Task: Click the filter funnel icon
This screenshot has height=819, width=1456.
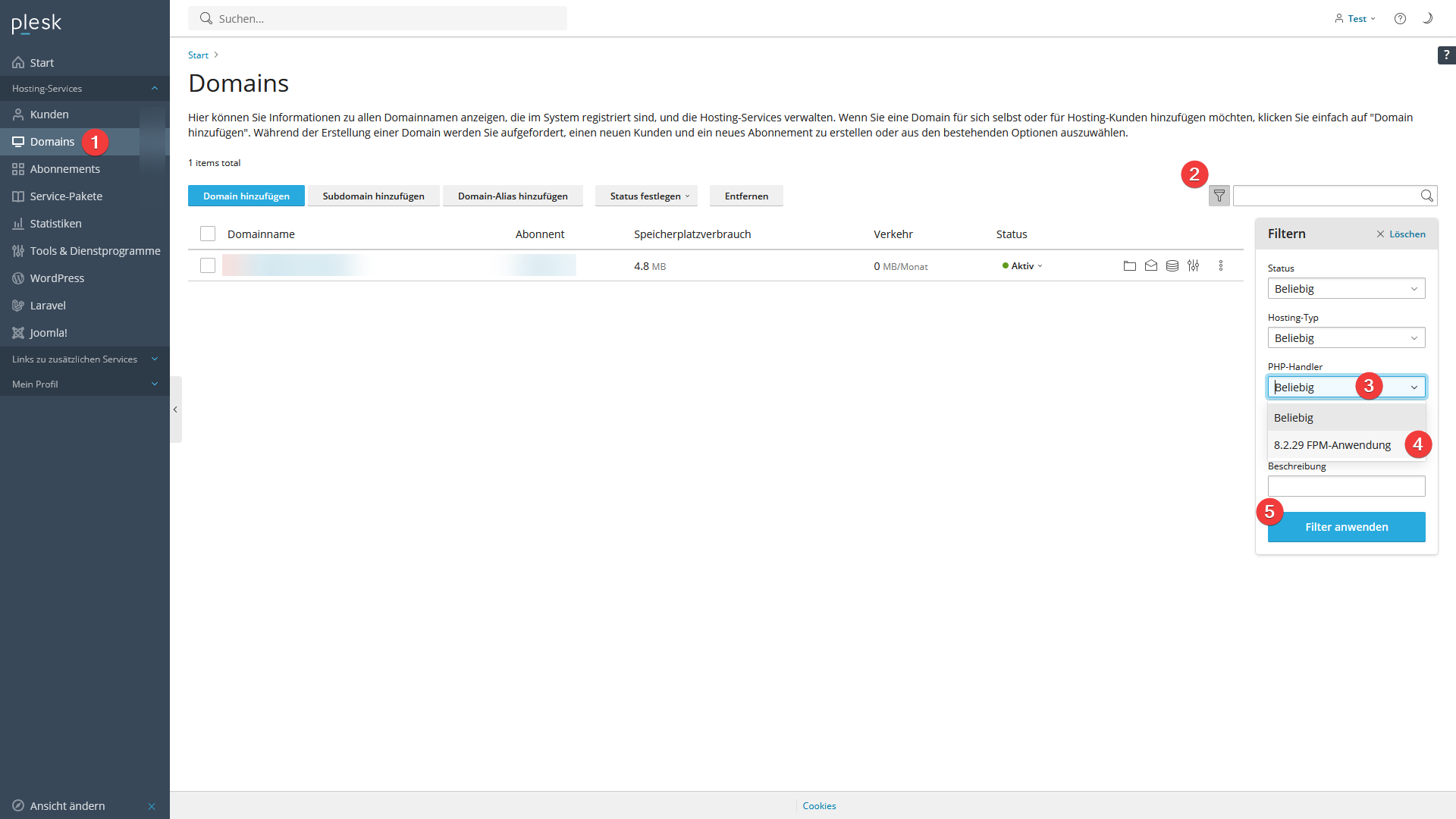Action: (1219, 196)
